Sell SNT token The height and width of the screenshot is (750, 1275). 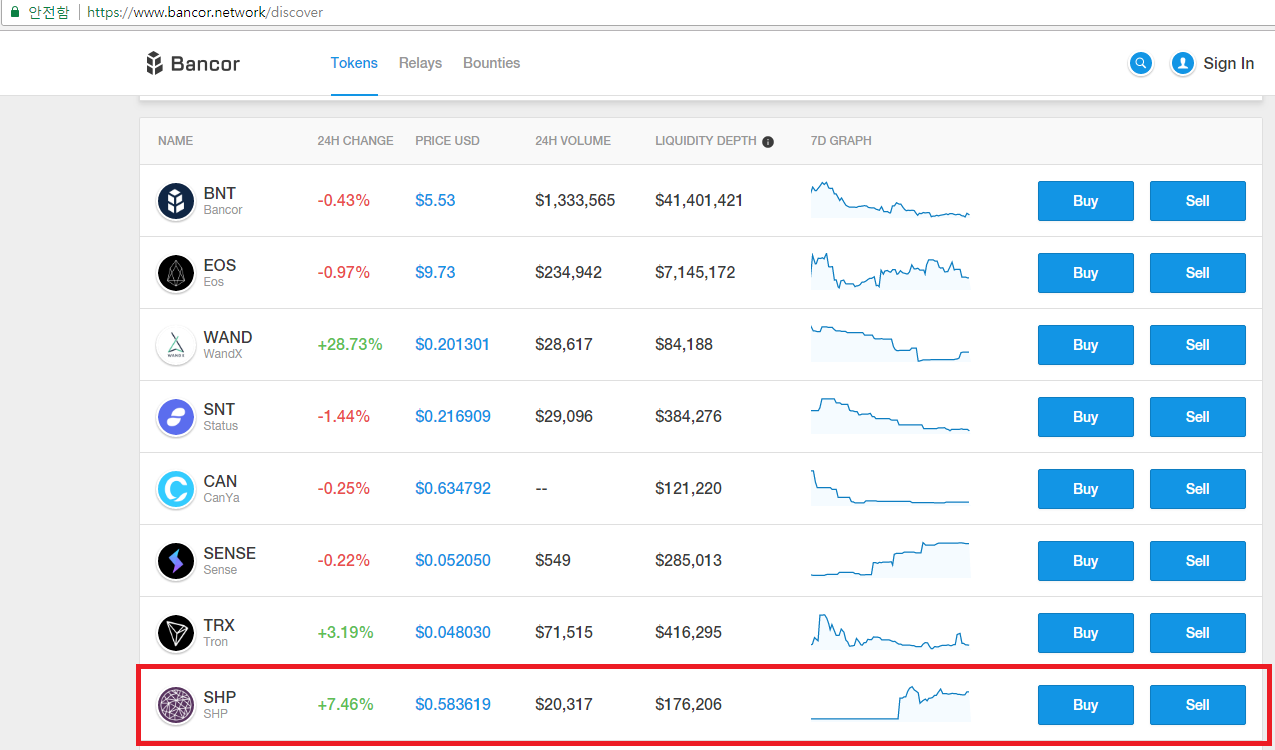point(1198,417)
